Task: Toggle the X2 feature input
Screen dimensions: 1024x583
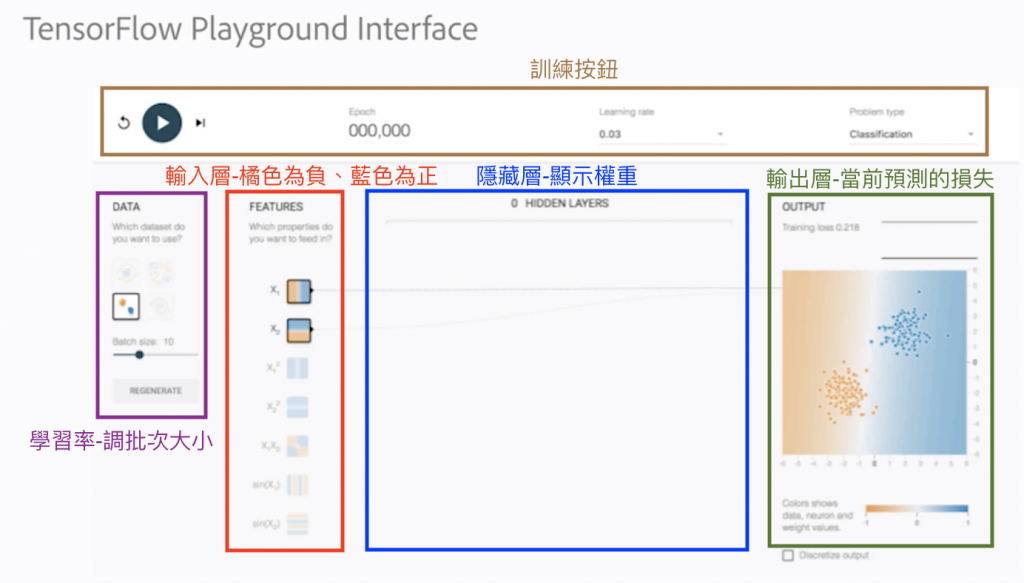Action: click(x=299, y=330)
